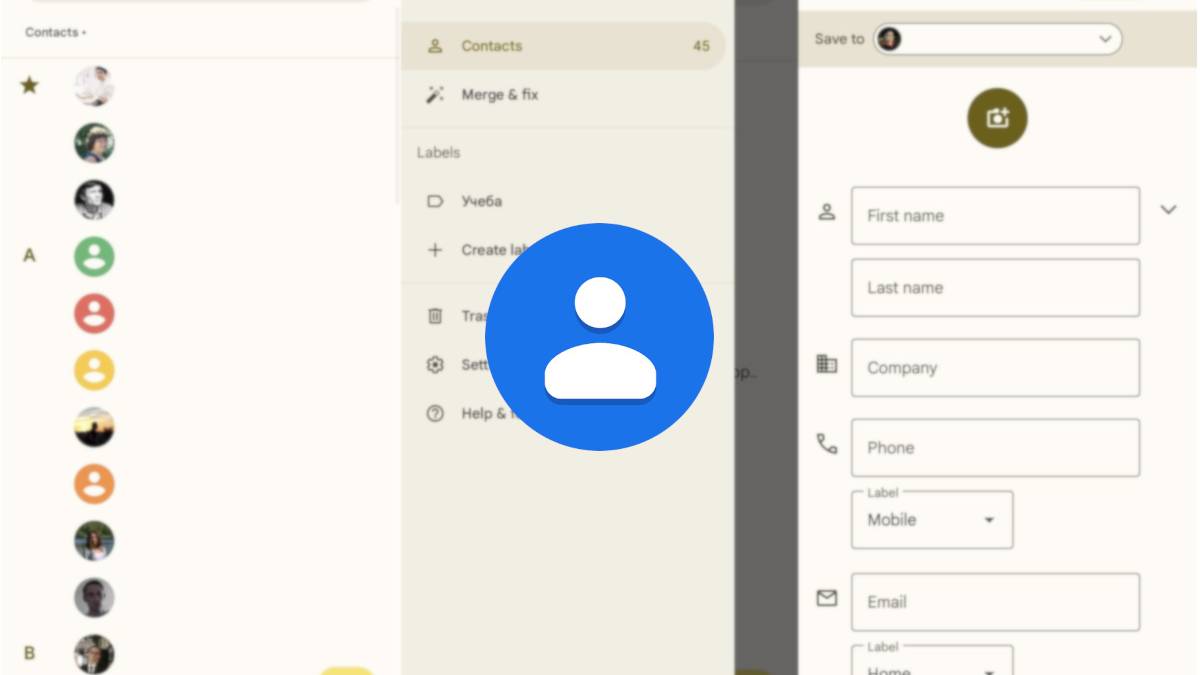This screenshot has height=675, width=1200.
Task: Add a contact photo with camera button
Action: 997,118
